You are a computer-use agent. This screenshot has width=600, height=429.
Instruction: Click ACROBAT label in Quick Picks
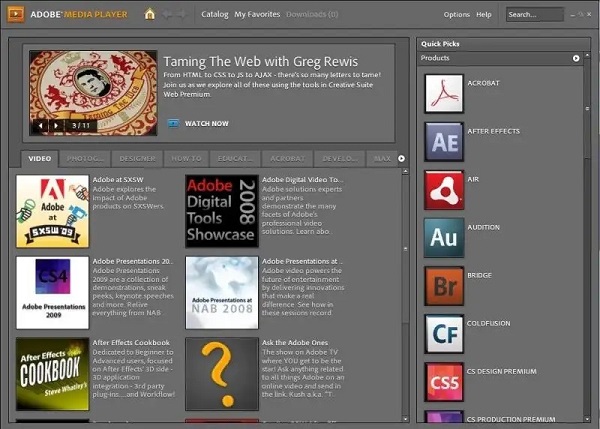point(483,83)
